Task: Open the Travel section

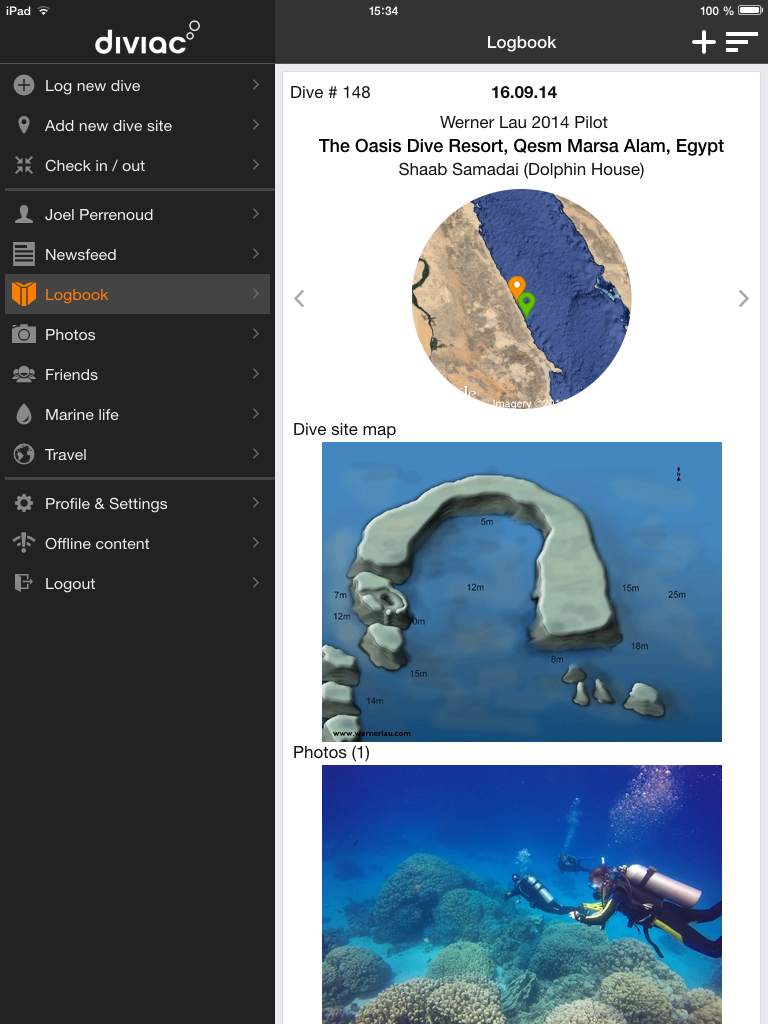Action: pos(137,454)
